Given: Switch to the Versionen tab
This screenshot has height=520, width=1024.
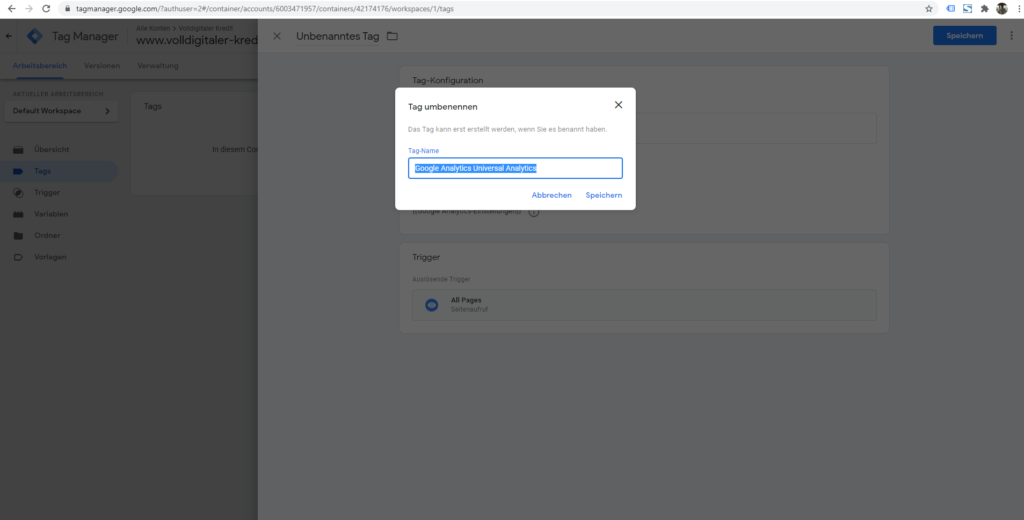Looking at the screenshot, I should 102,66.
